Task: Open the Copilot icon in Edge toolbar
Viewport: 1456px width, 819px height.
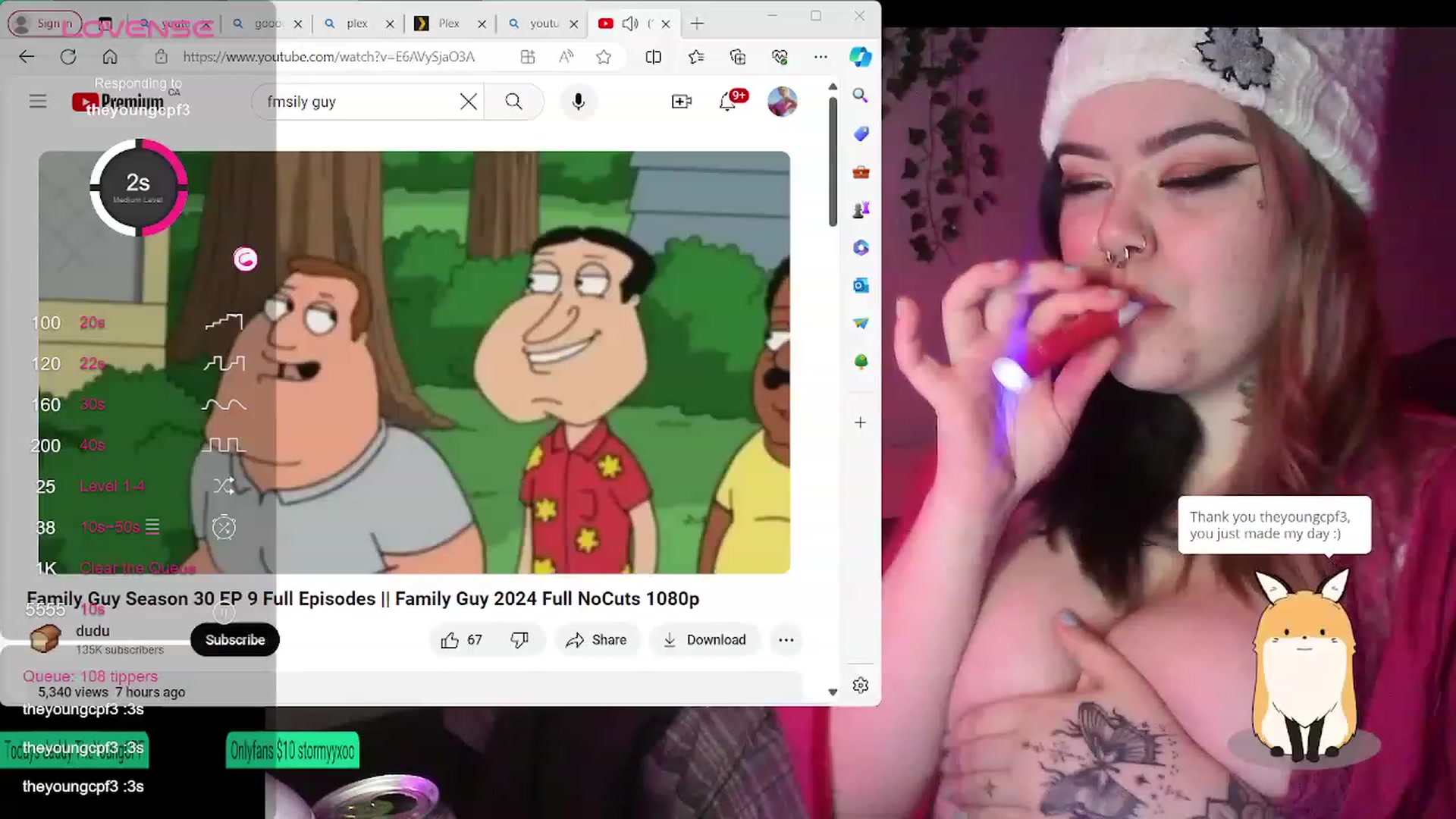Action: [860, 57]
